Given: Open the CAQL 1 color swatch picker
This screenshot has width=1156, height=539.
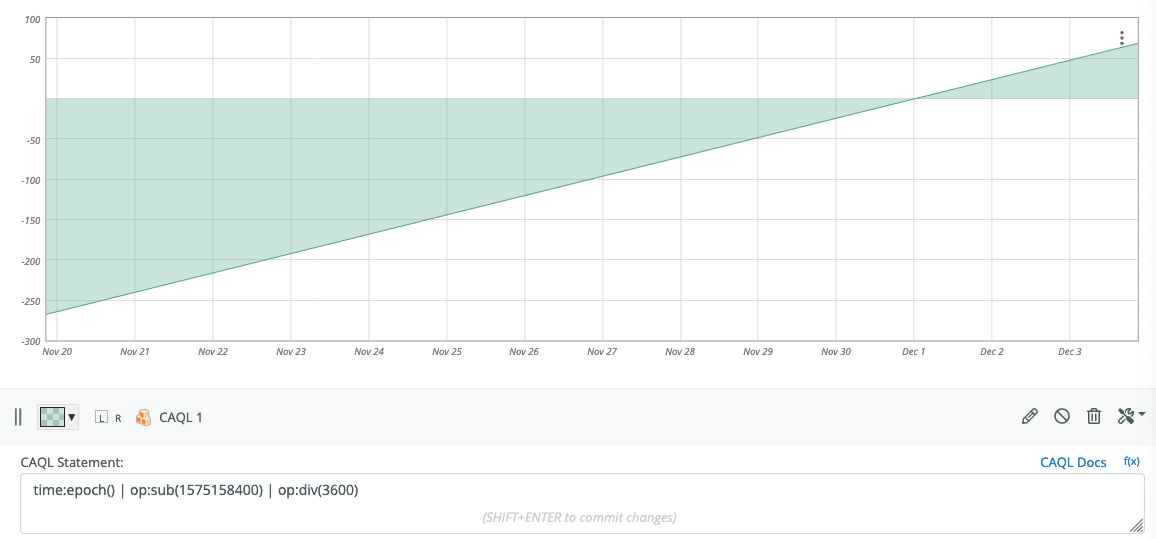Looking at the screenshot, I should 58,417.
